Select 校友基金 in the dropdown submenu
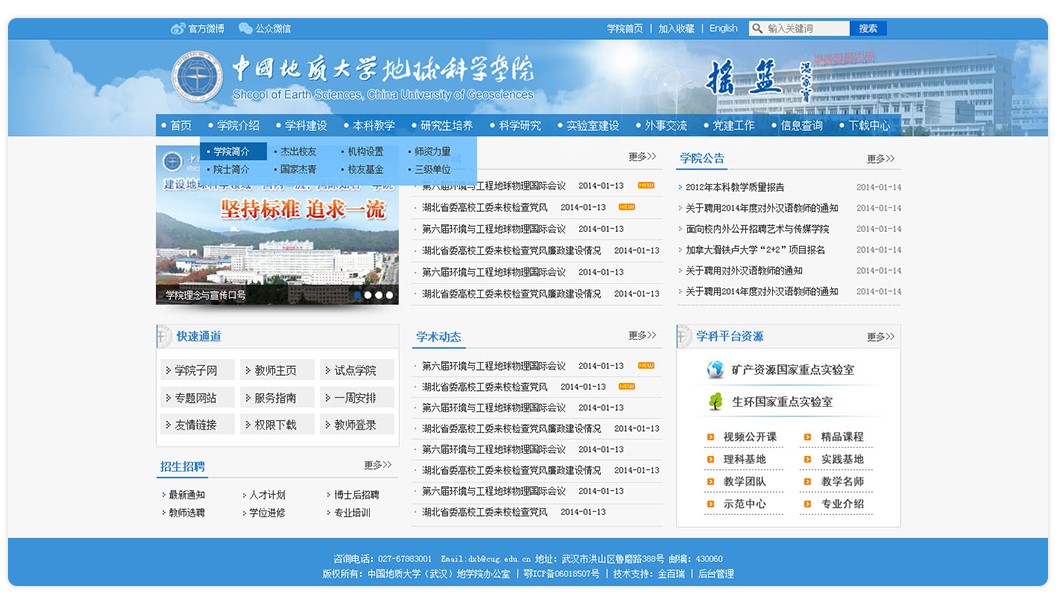This screenshot has height=602, width=1059. tap(365, 169)
